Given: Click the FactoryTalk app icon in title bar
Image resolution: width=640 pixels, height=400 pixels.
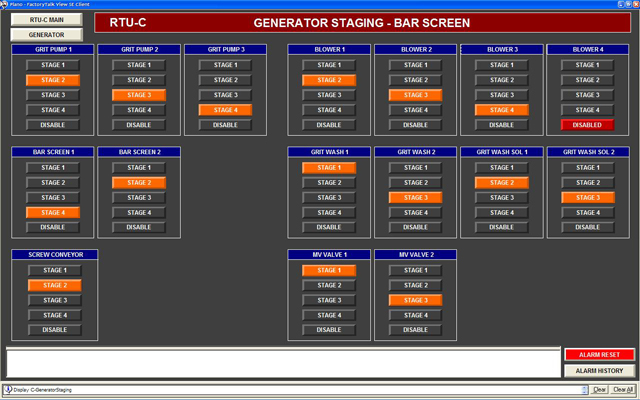Looking at the screenshot, I should tap(5, 5).
